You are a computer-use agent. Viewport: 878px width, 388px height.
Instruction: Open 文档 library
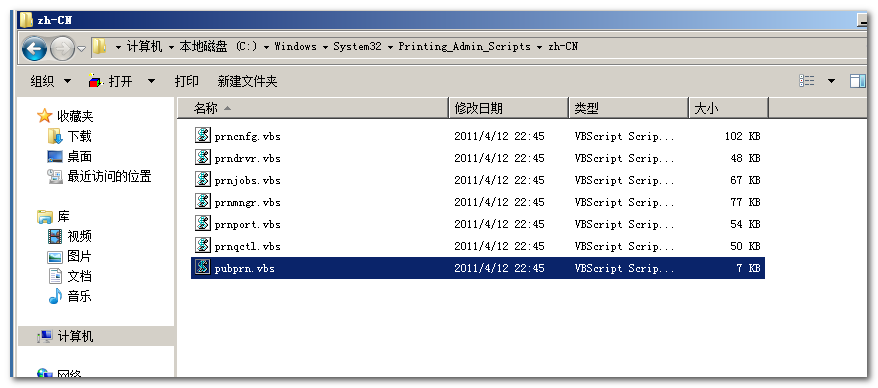[79, 277]
